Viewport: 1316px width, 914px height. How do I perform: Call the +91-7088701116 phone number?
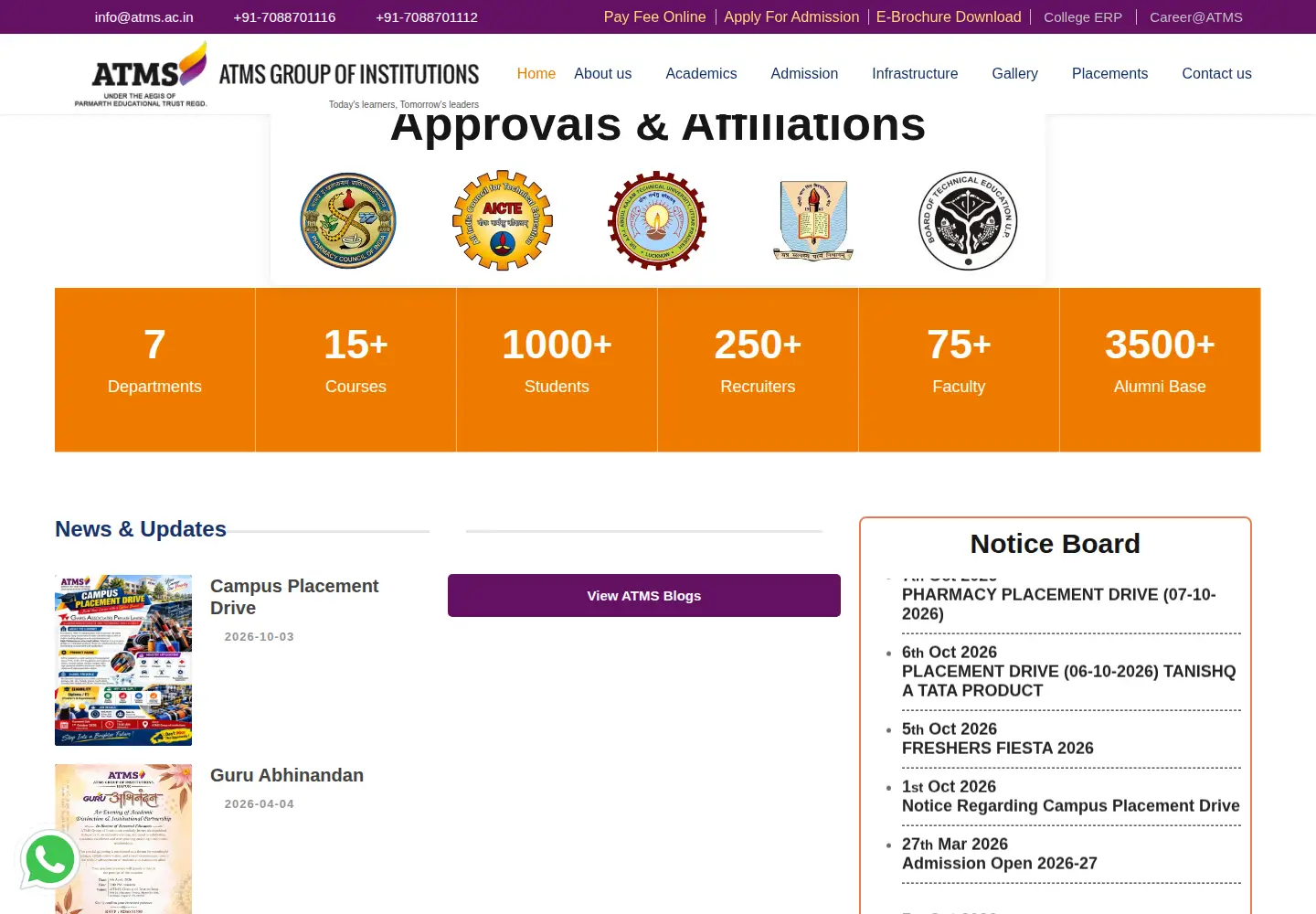284,17
